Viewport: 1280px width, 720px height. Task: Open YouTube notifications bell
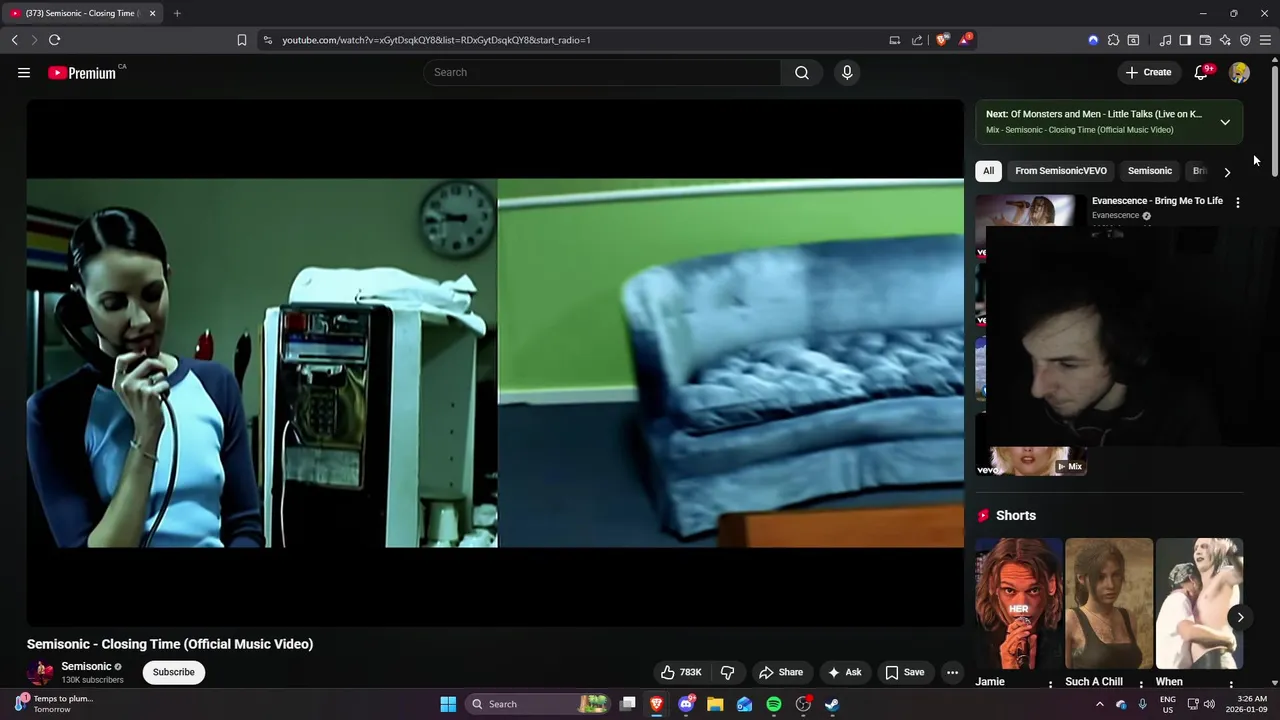1202,72
